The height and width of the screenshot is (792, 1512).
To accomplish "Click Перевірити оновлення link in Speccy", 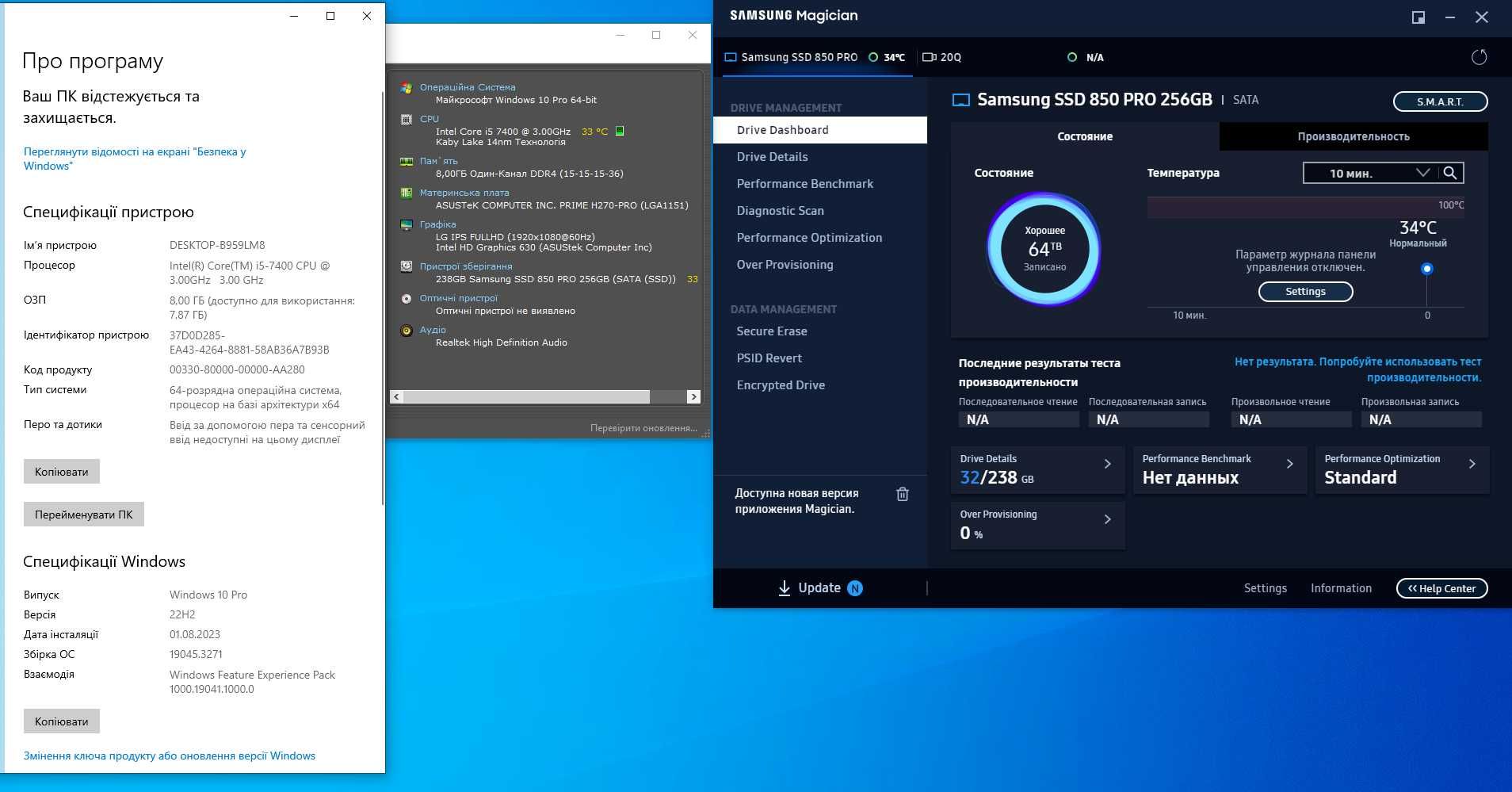I will tap(643, 428).
